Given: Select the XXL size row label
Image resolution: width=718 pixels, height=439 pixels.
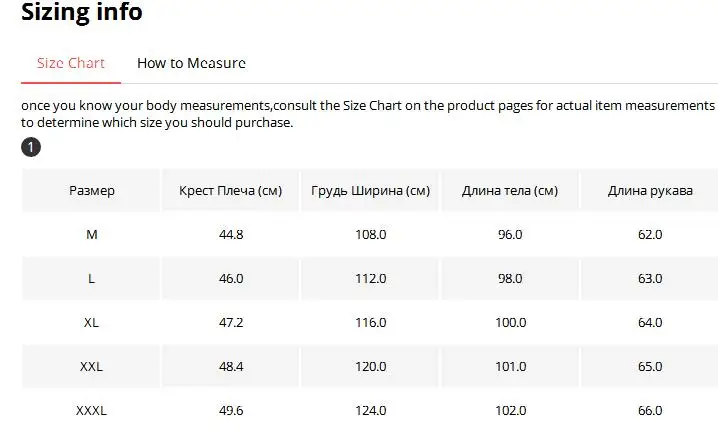Looking at the screenshot, I should coord(91,366).
